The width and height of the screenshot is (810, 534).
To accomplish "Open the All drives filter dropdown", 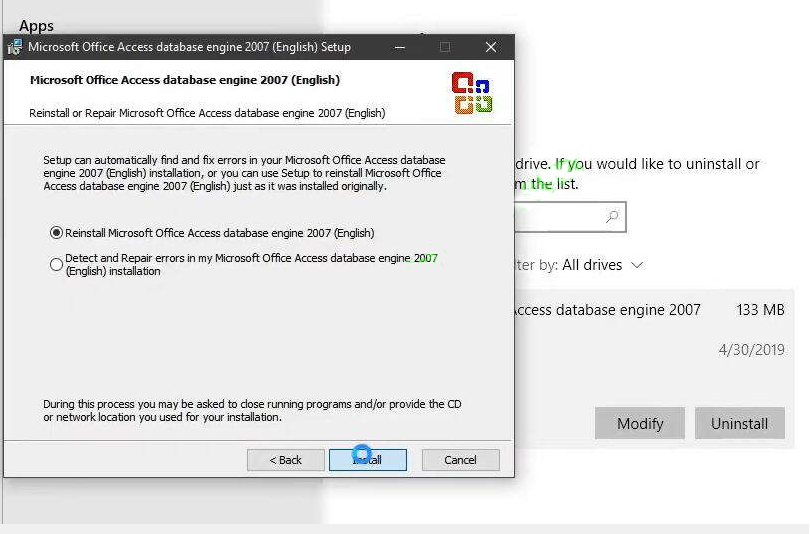I will (x=602, y=265).
